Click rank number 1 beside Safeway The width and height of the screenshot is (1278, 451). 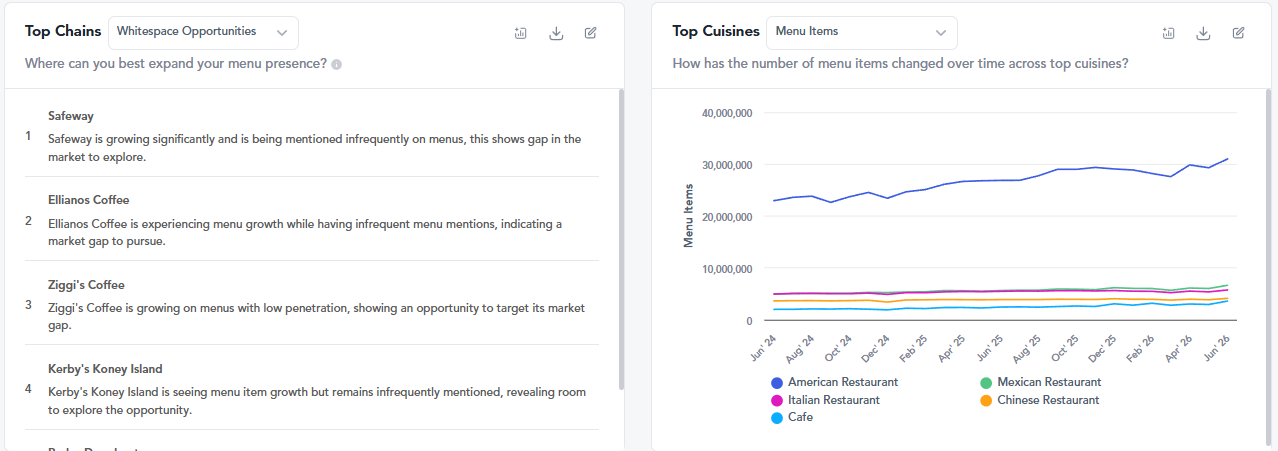coord(28,135)
